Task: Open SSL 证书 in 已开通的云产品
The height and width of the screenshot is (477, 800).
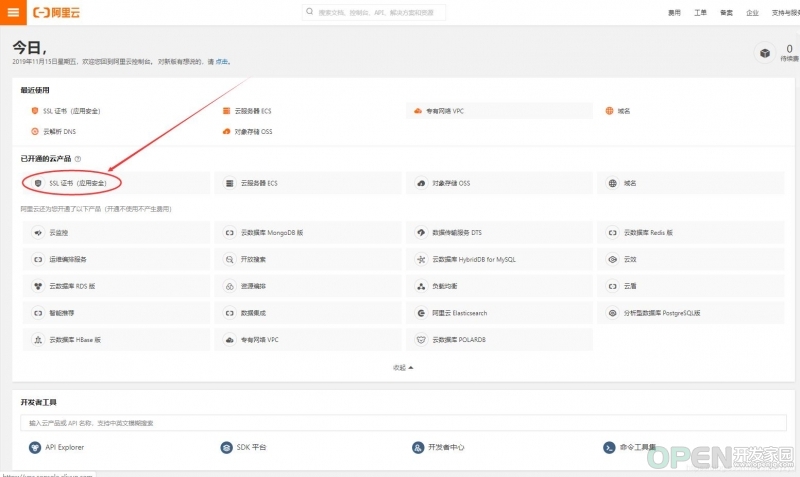Action: (116, 183)
